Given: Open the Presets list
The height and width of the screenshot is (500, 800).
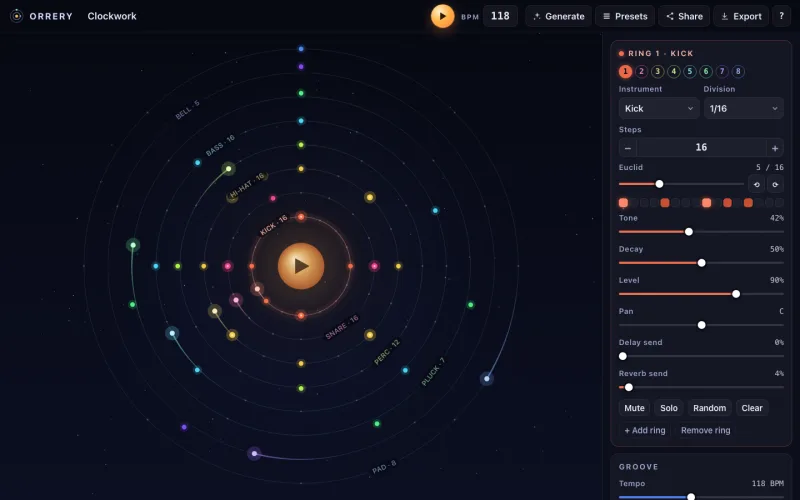Looking at the screenshot, I should (625, 16).
